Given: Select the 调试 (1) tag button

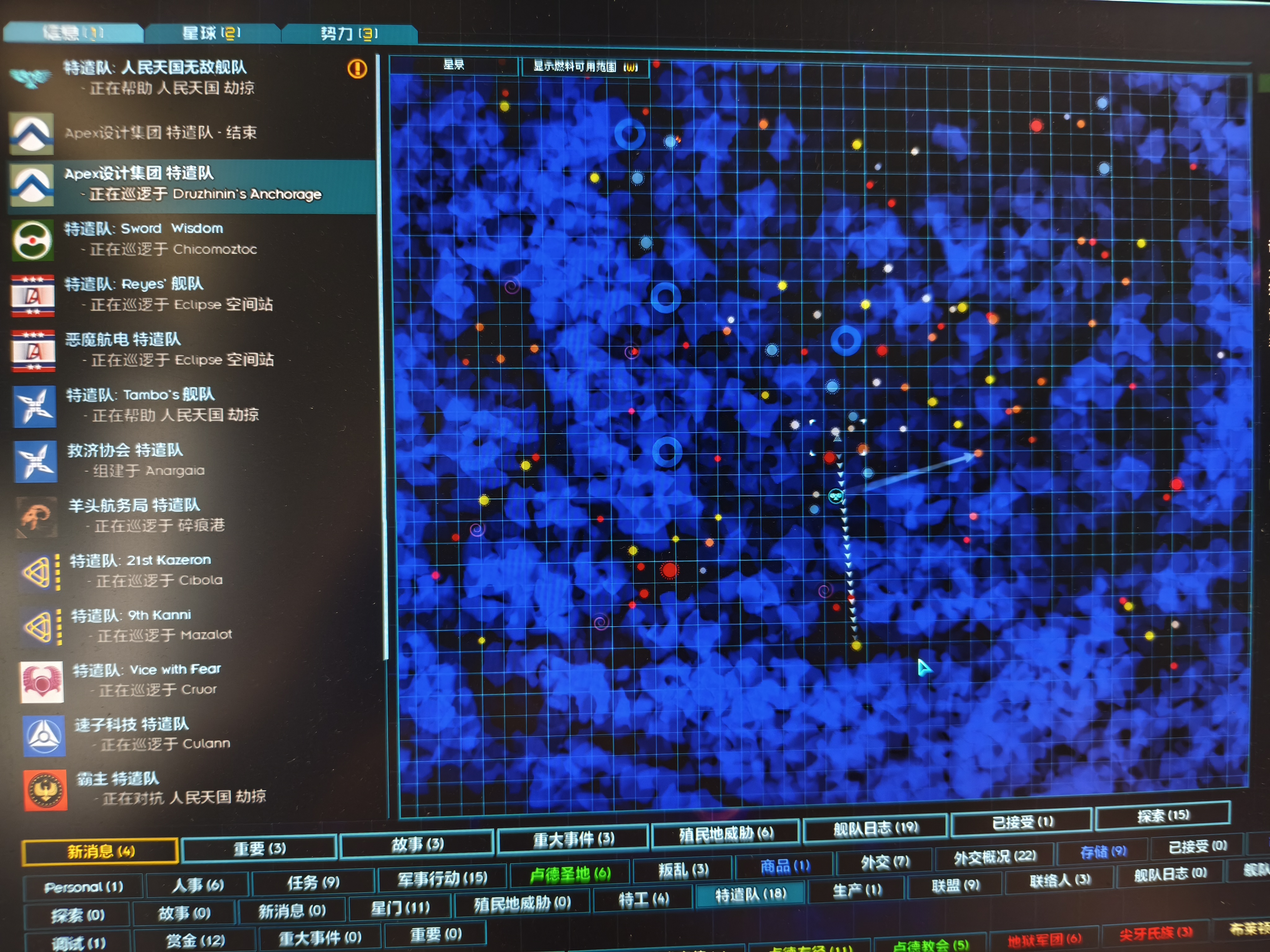Looking at the screenshot, I should [x=79, y=942].
